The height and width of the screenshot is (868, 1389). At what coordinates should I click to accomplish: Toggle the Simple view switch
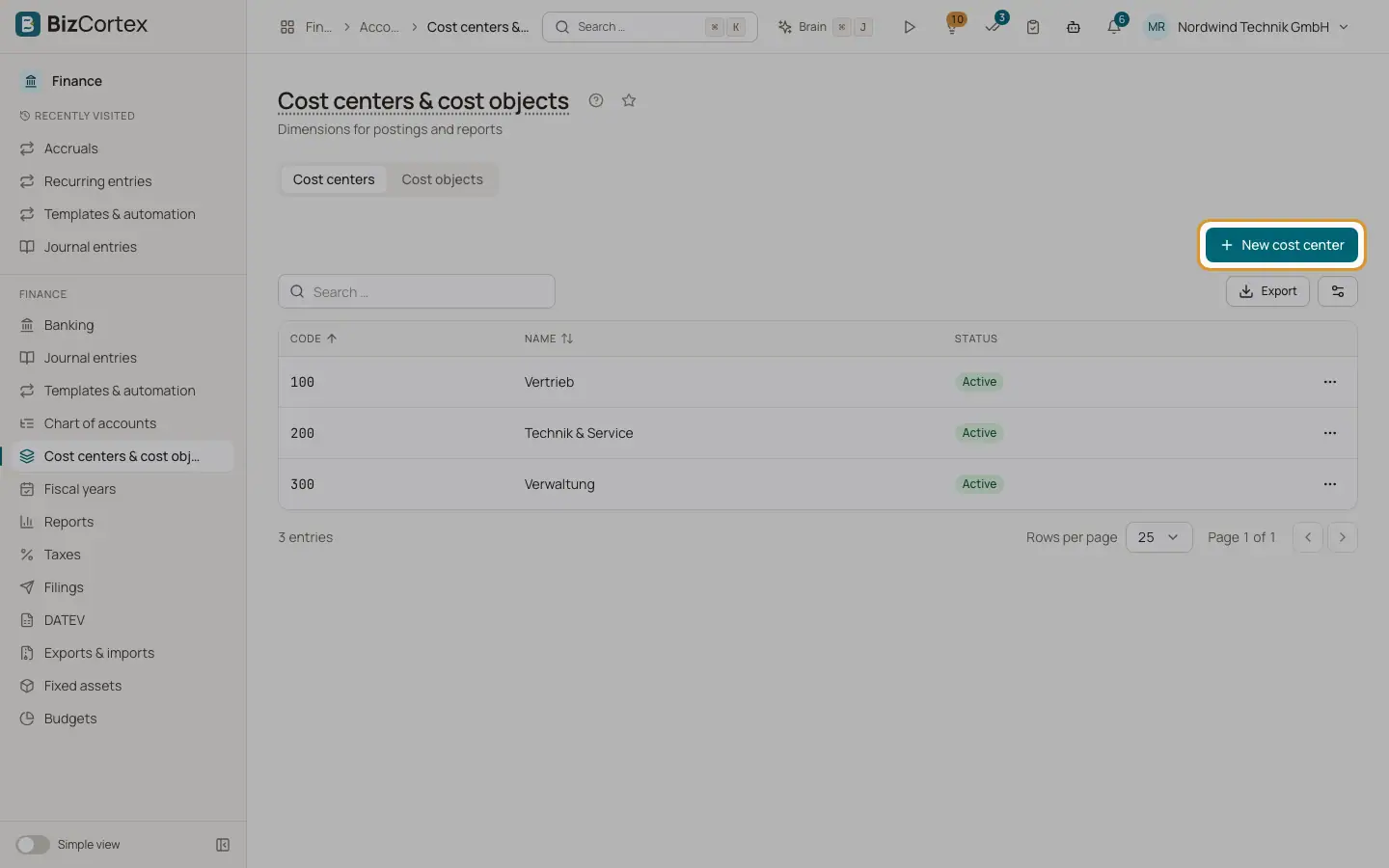point(33,845)
